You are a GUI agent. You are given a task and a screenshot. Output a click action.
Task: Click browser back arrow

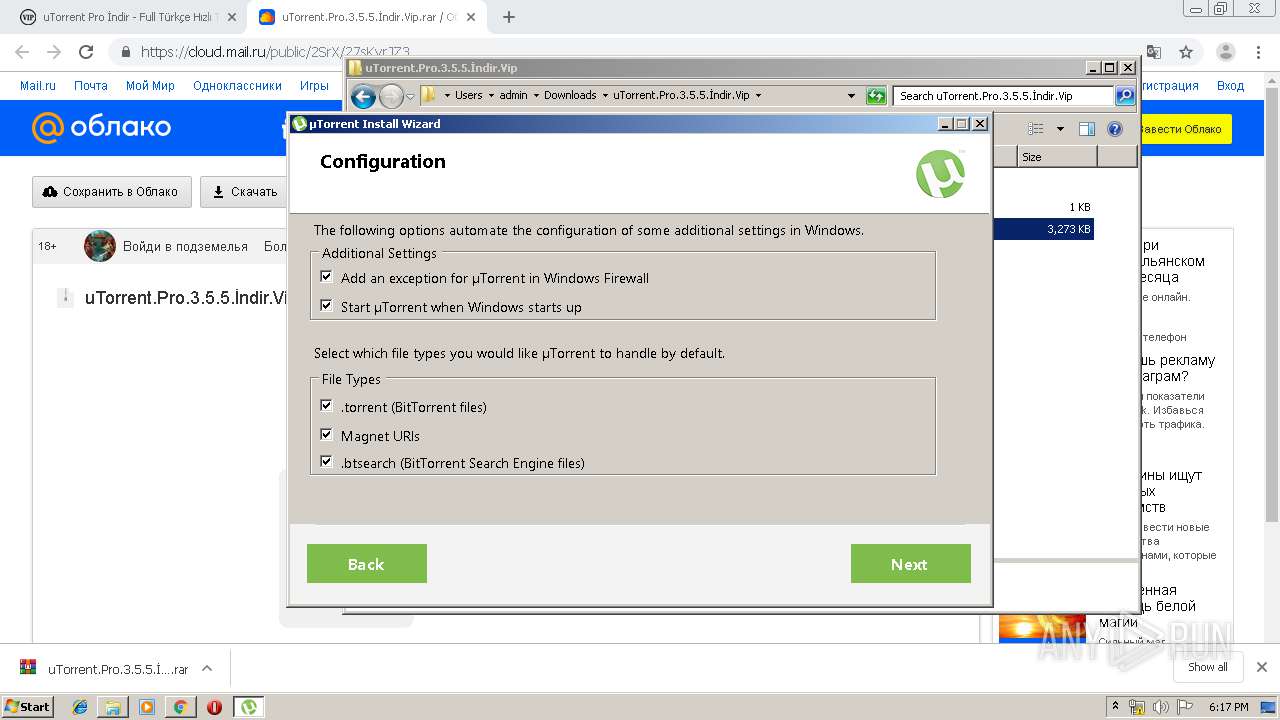click(x=22, y=52)
